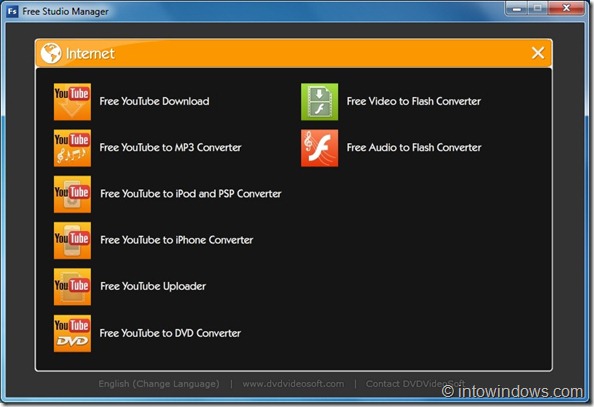Click the Internet globe icon
The height and width of the screenshot is (407, 594).
click(51, 53)
